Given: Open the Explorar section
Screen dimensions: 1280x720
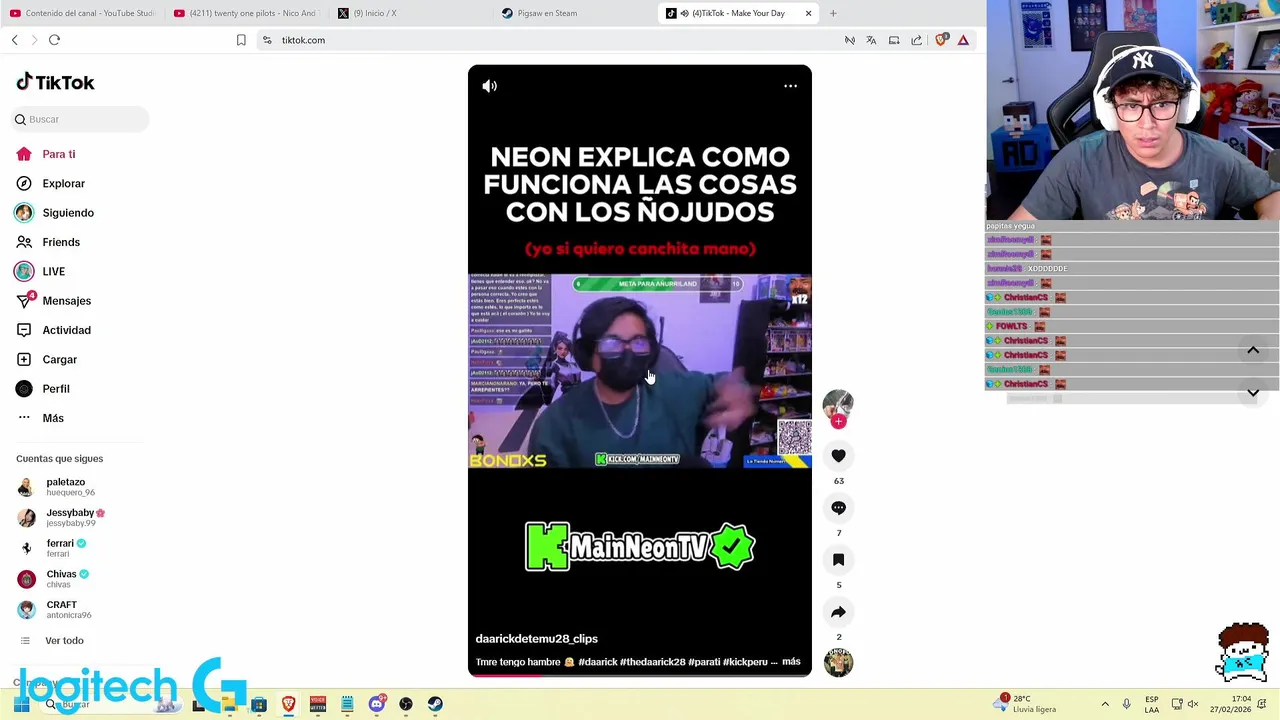Looking at the screenshot, I should [x=63, y=184].
